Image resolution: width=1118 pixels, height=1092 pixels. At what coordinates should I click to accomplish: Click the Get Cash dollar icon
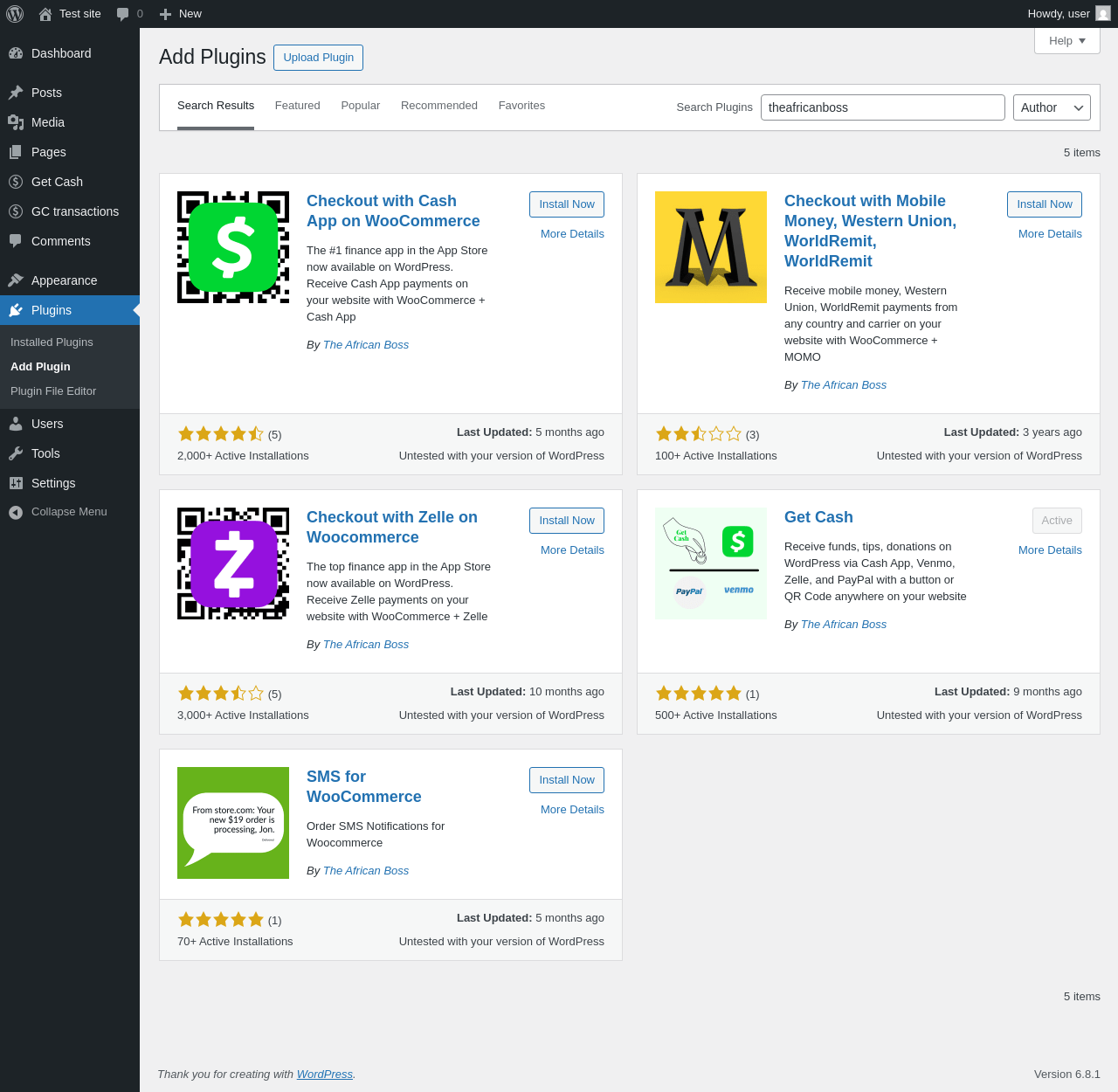click(x=16, y=182)
